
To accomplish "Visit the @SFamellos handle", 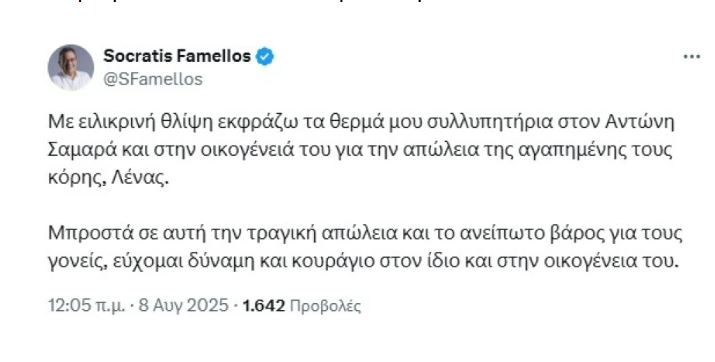I will coord(153,79).
